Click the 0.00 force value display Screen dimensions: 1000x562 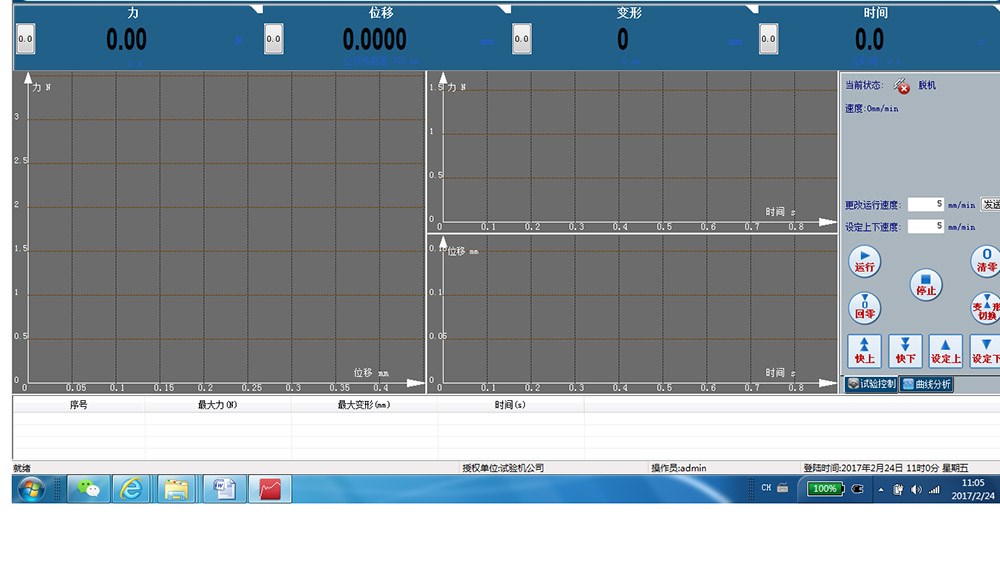click(126, 40)
